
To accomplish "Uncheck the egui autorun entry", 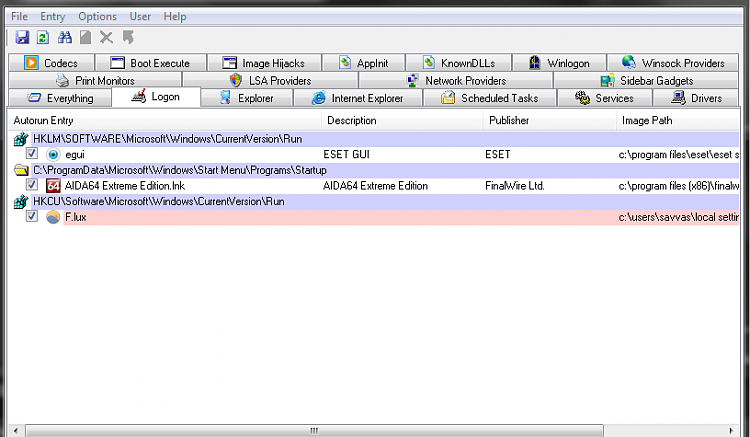I will click(32, 153).
